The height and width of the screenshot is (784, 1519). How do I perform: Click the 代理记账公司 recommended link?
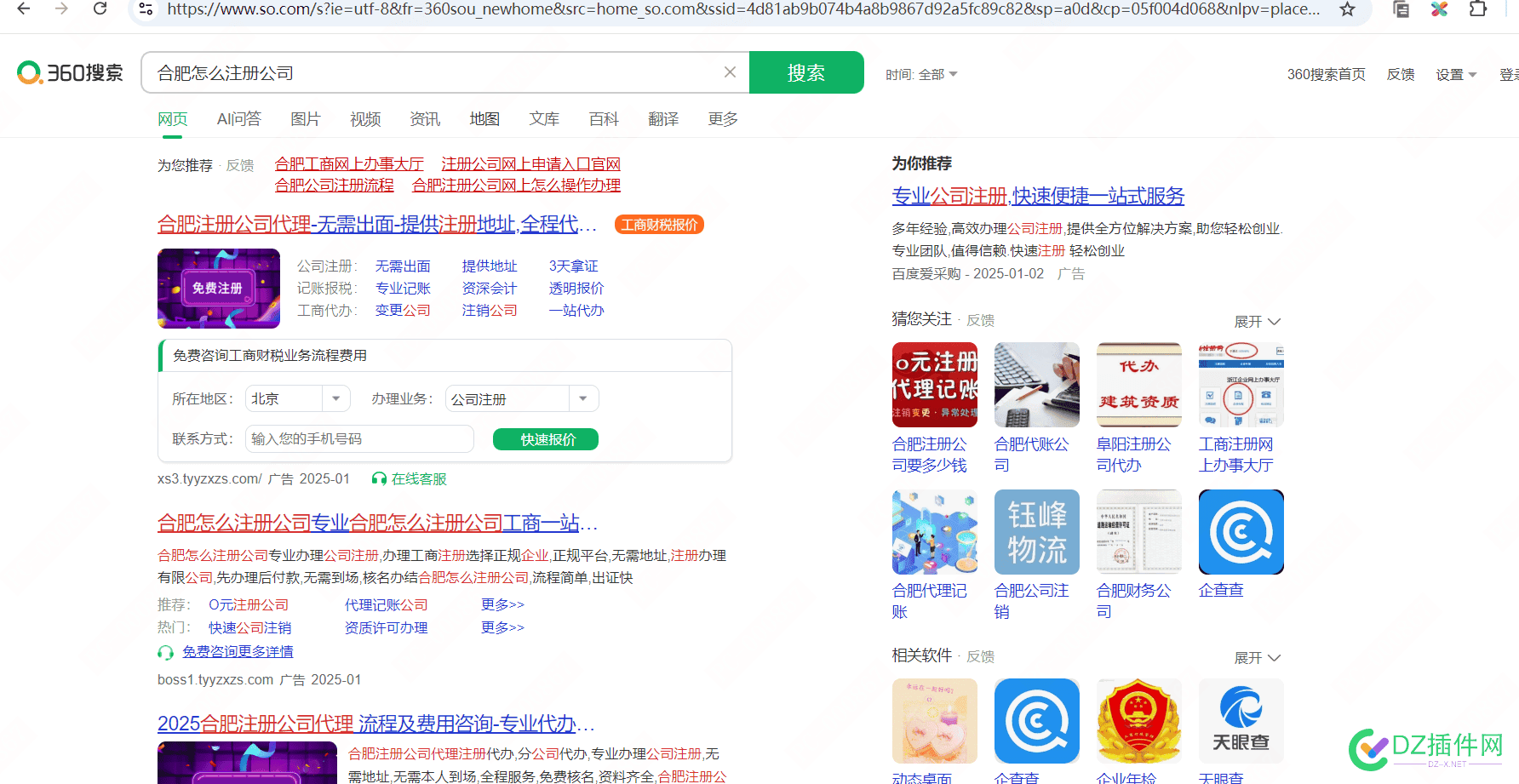click(x=387, y=605)
